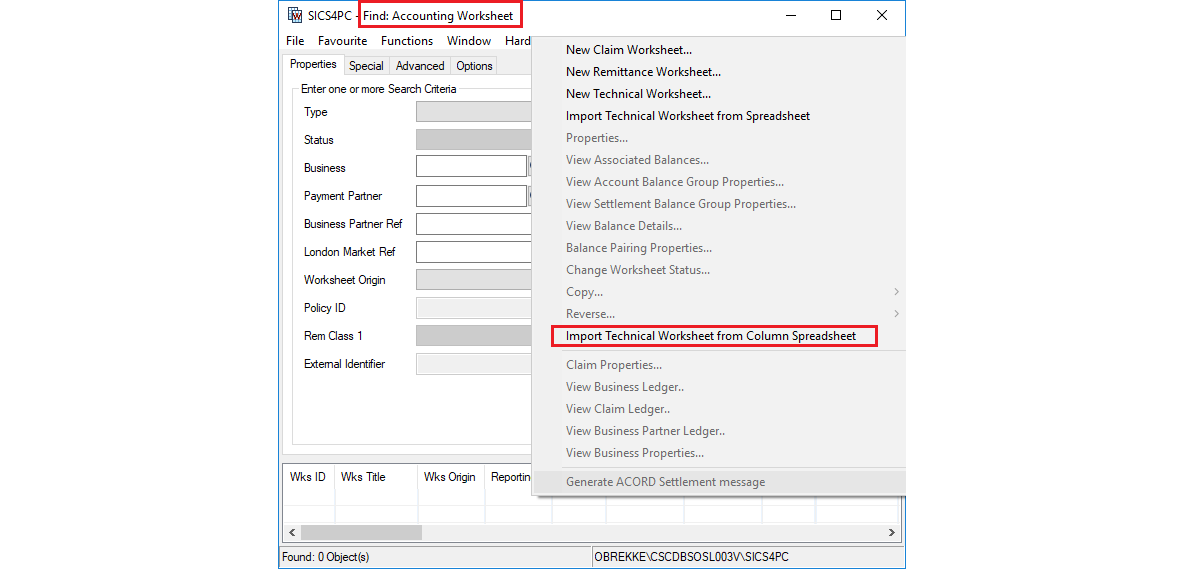Click Change Worksheet Status... entry
Image resolution: width=1184 pixels, height=569 pixels.
(x=638, y=269)
